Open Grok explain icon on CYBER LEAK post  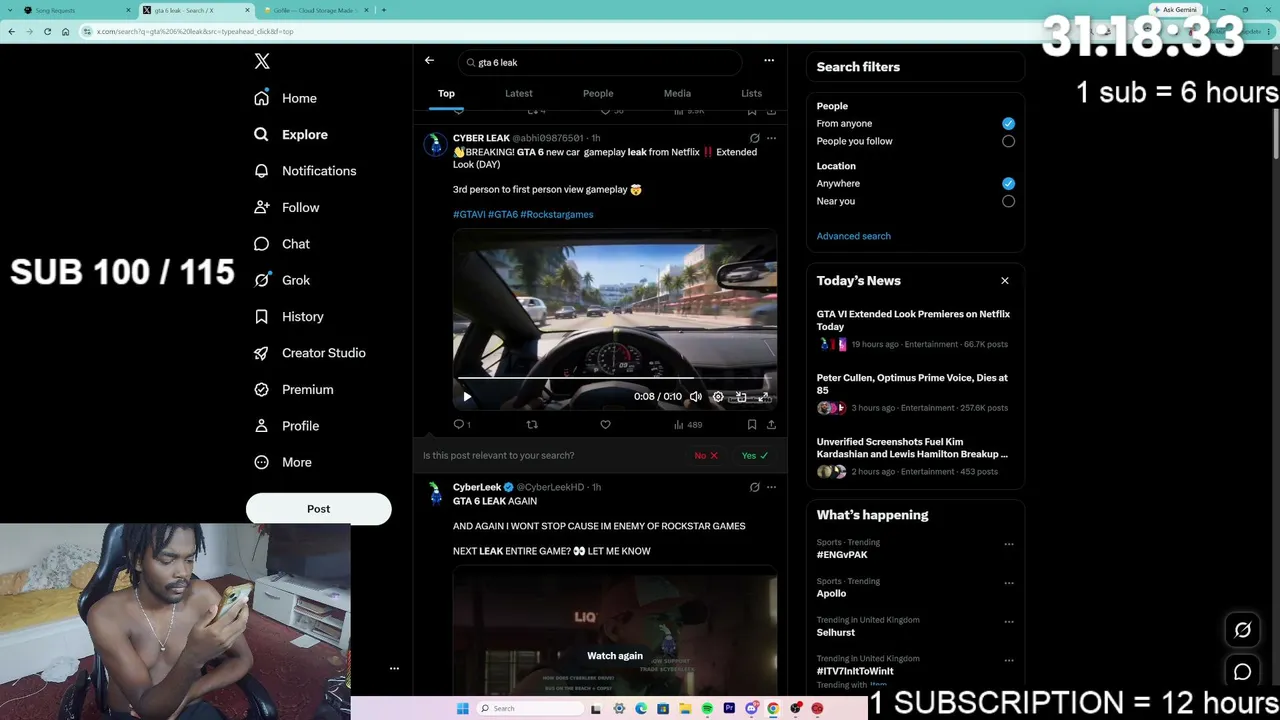[754, 138]
